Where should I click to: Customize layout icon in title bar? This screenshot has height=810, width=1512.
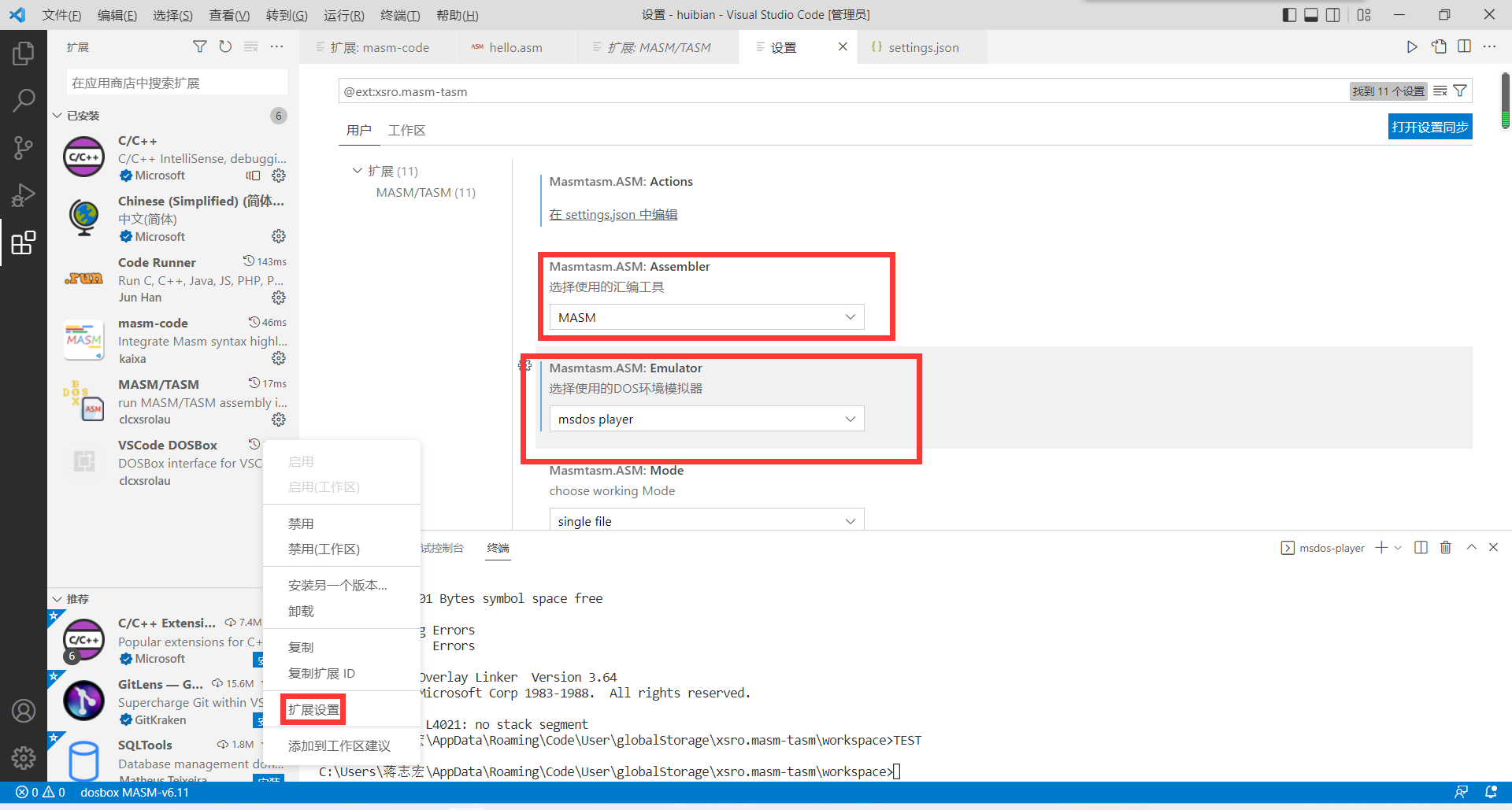point(1364,15)
